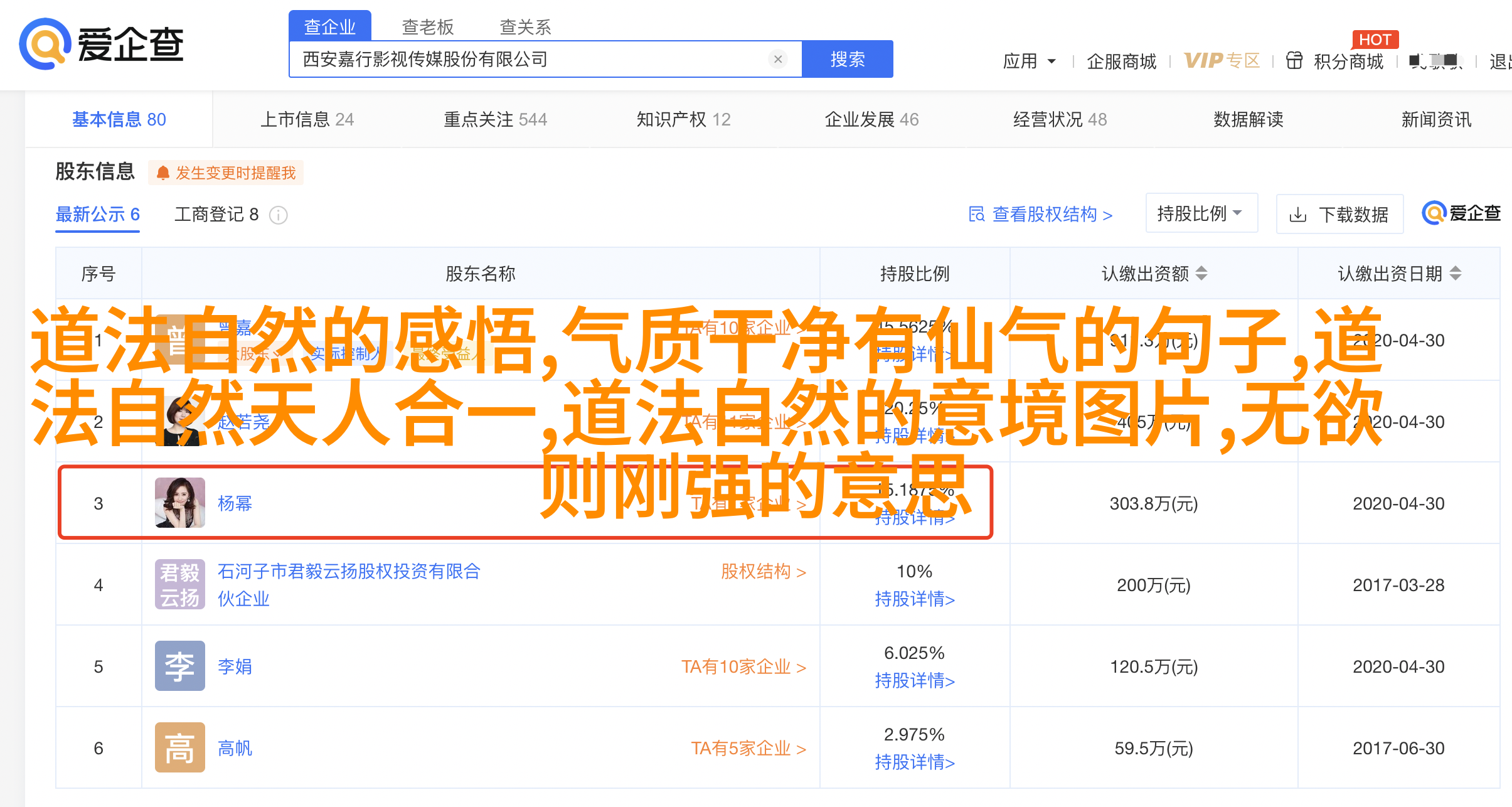
Task: Sort by 认缴出资日期 column arrows
Action: point(1456,274)
